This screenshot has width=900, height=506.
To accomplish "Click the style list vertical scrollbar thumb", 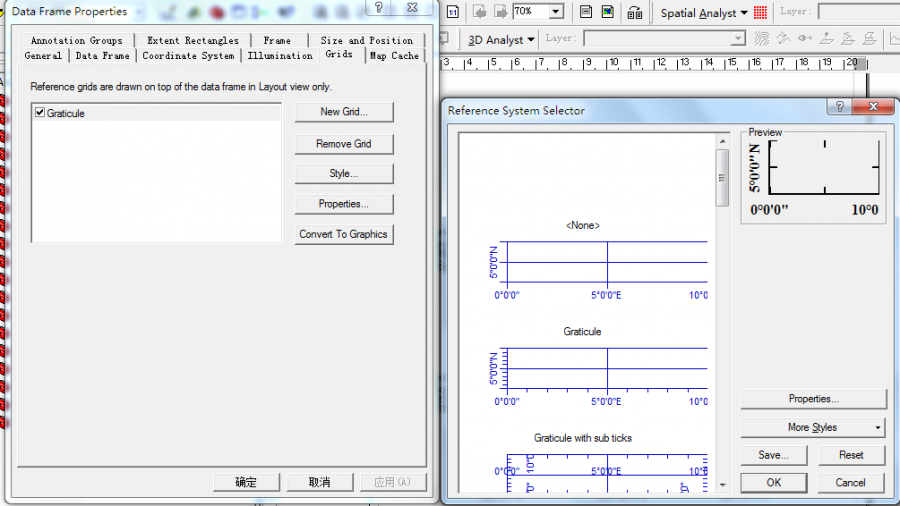I will click(722, 178).
